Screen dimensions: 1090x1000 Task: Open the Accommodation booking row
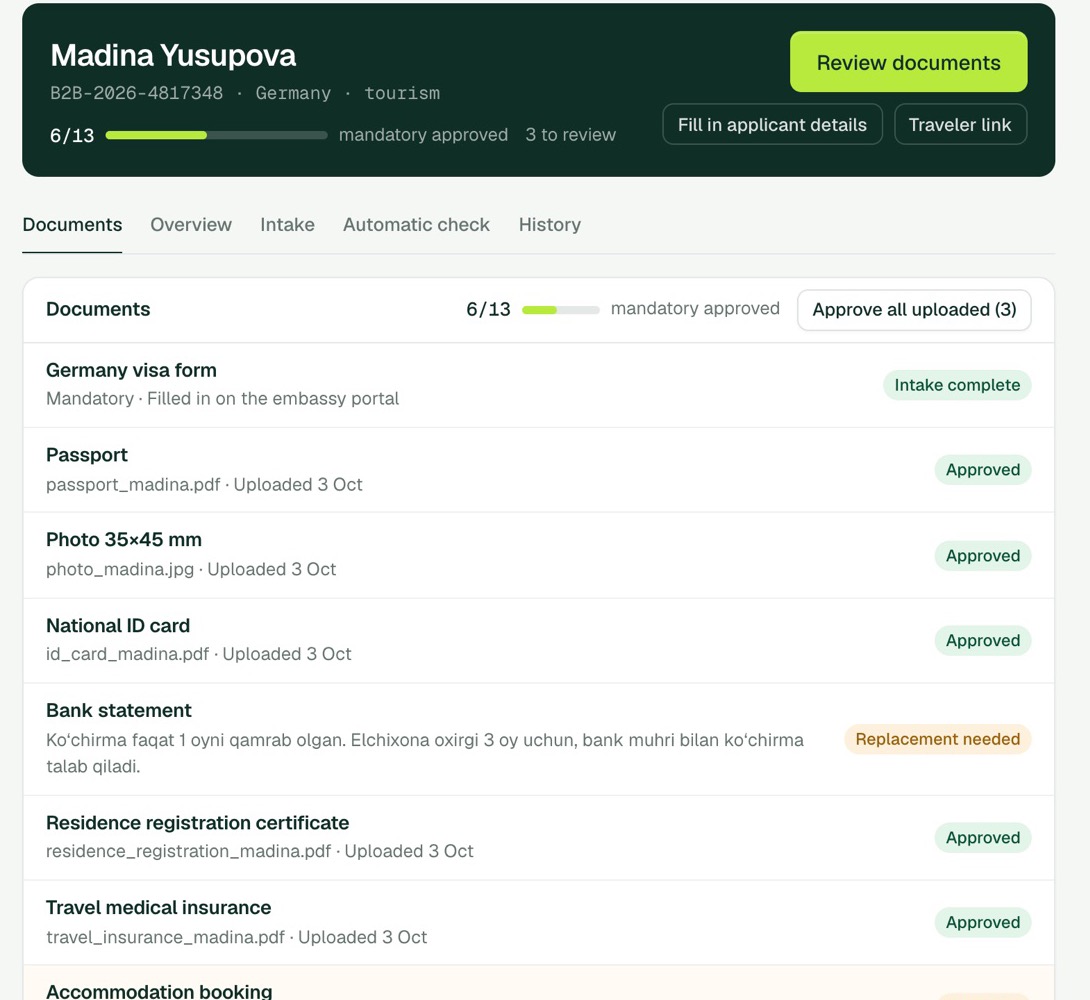(x=539, y=983)
